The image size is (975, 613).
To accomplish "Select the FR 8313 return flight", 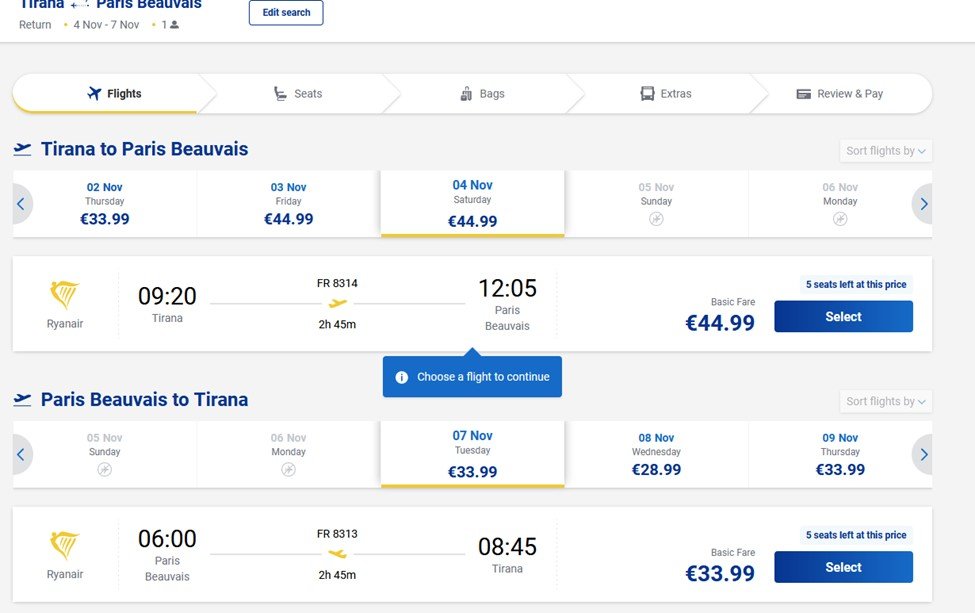I will click(843, 567).
